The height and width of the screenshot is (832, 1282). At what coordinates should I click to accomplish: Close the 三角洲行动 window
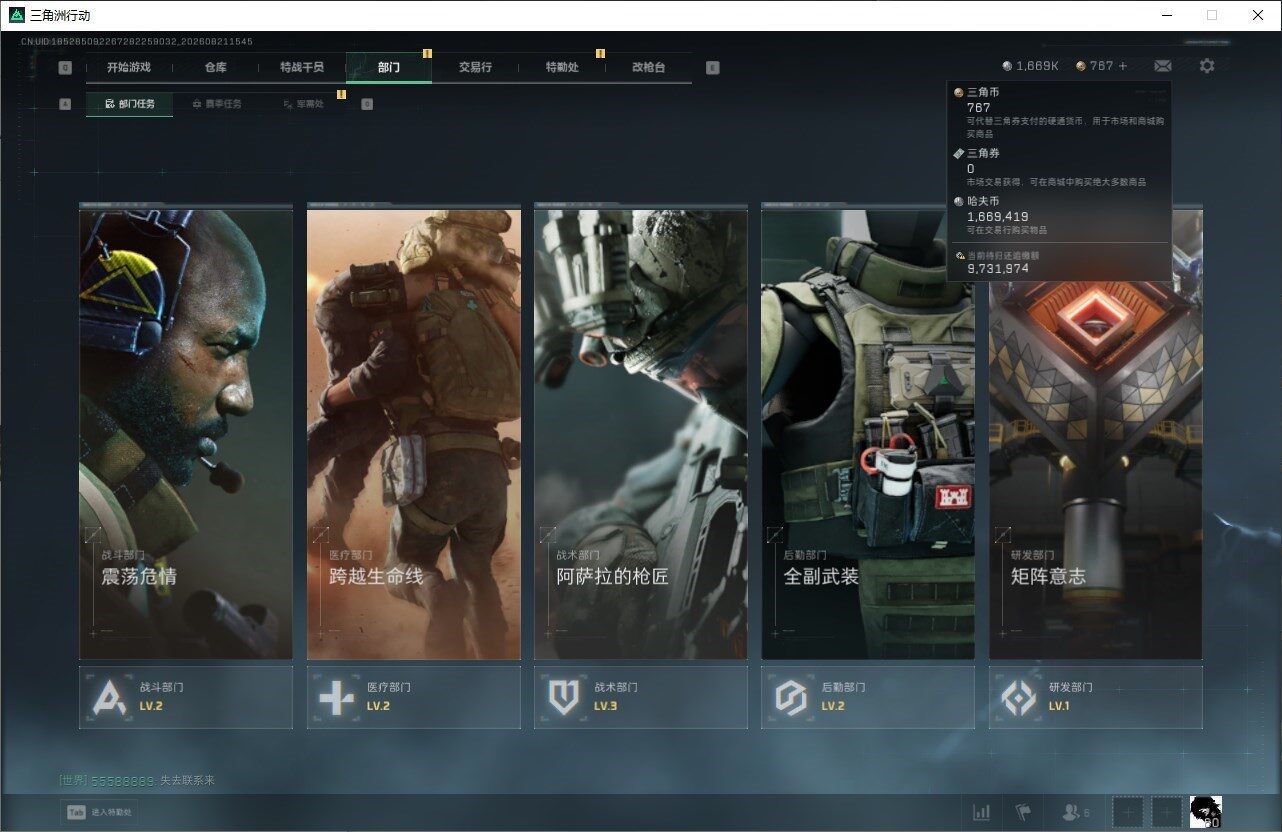[x=1258, y=15]
